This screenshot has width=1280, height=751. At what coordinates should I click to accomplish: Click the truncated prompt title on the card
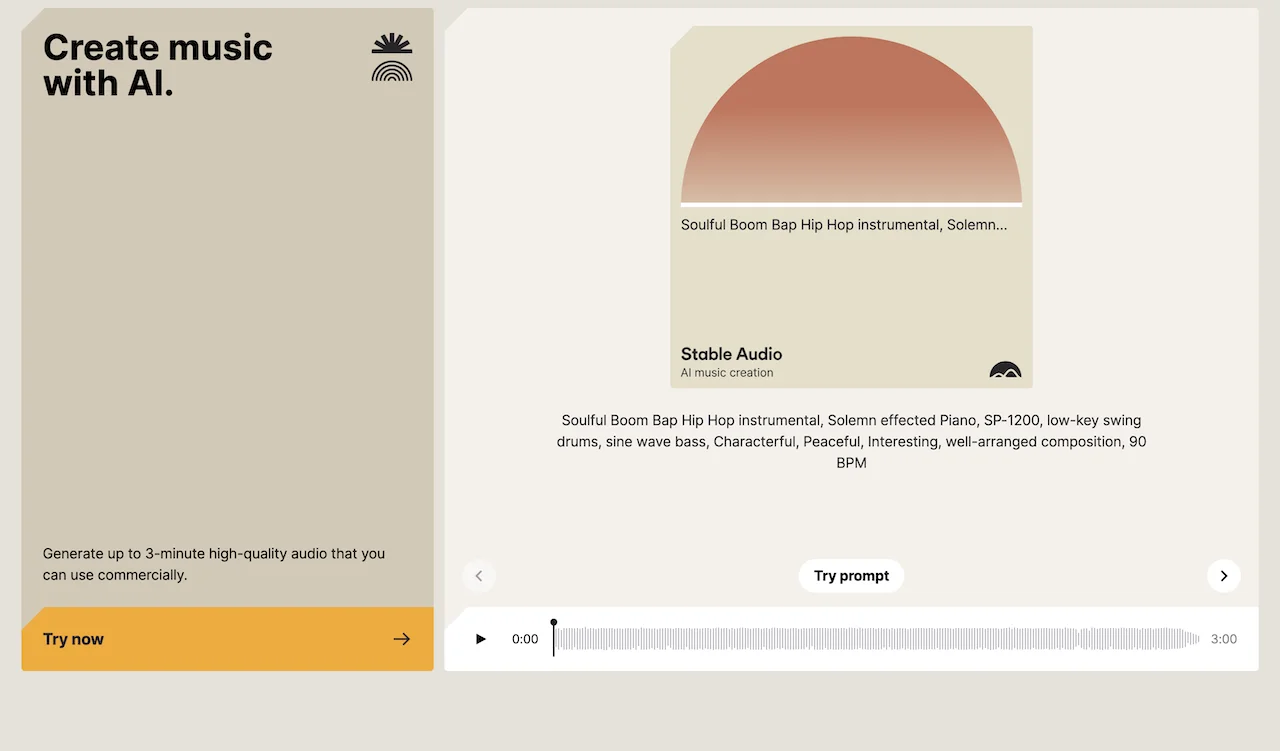click(x=844, y=225)
